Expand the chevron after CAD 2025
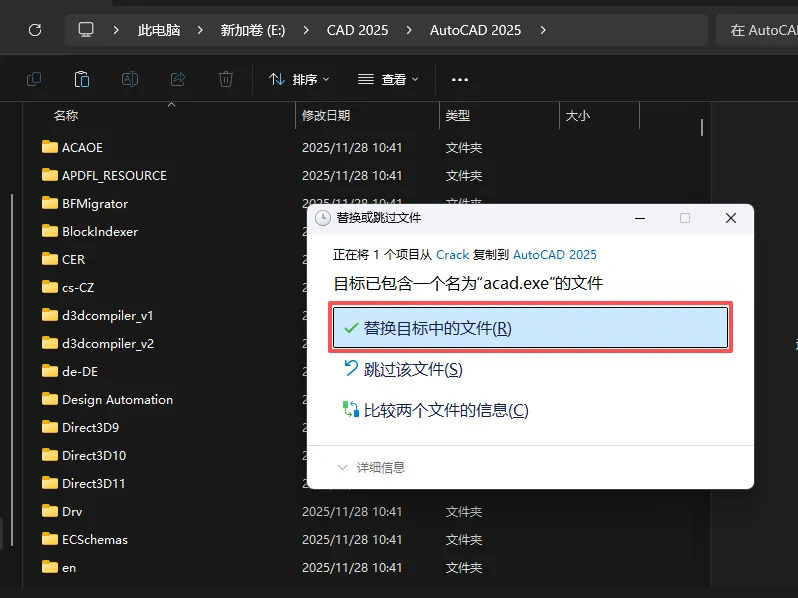The height and width of the screenshot is (598, 798). click(x=409, y=30)
